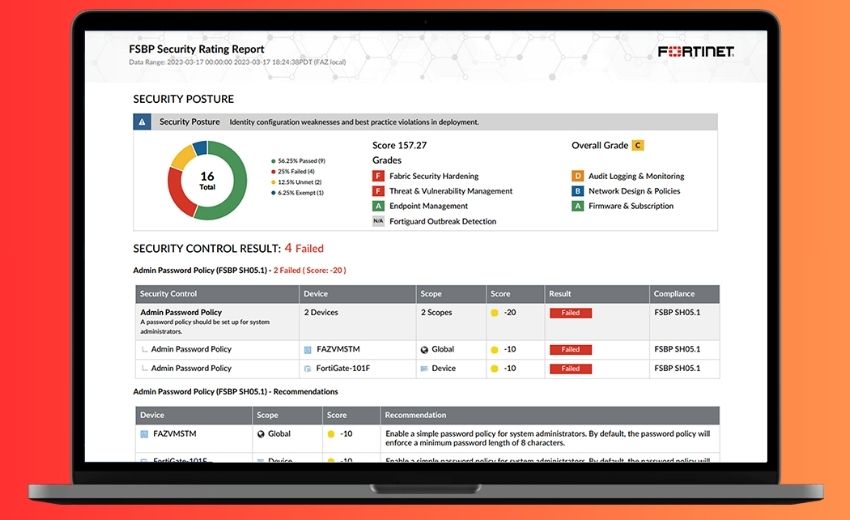Click the blue legend dot for 6.25% Exempt
Screen dimensions: 850x520
point(273,192)
